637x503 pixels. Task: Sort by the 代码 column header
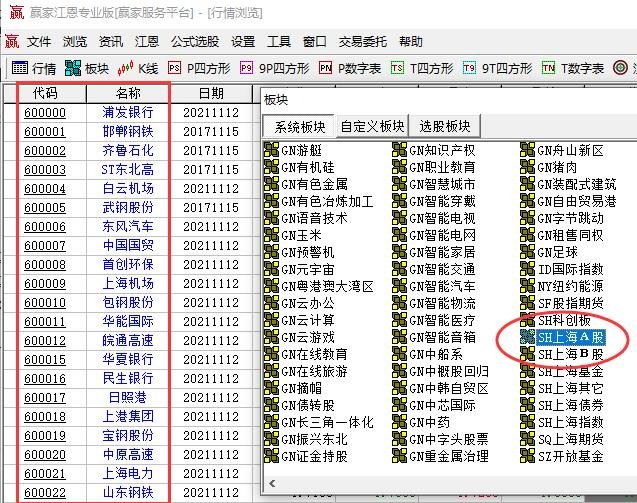click(45, 93)
